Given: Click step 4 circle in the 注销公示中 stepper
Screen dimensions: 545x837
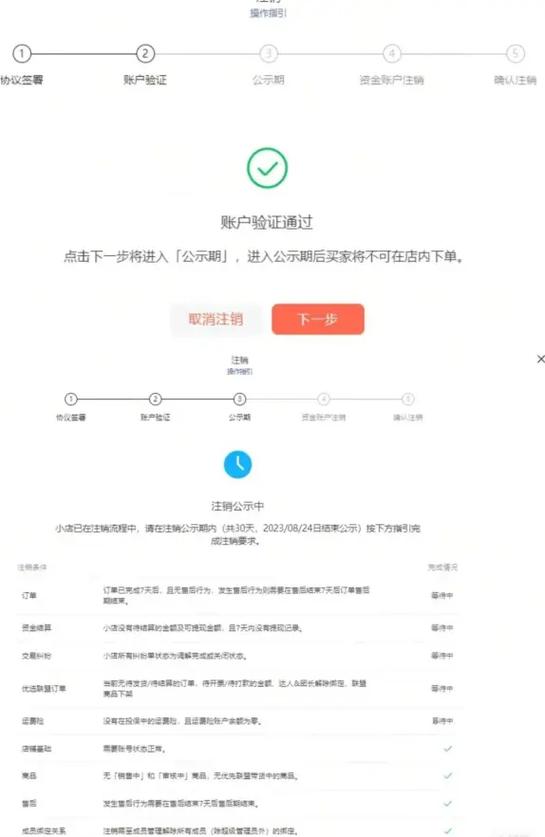Looking at the screenshot, I should (323, 399).
